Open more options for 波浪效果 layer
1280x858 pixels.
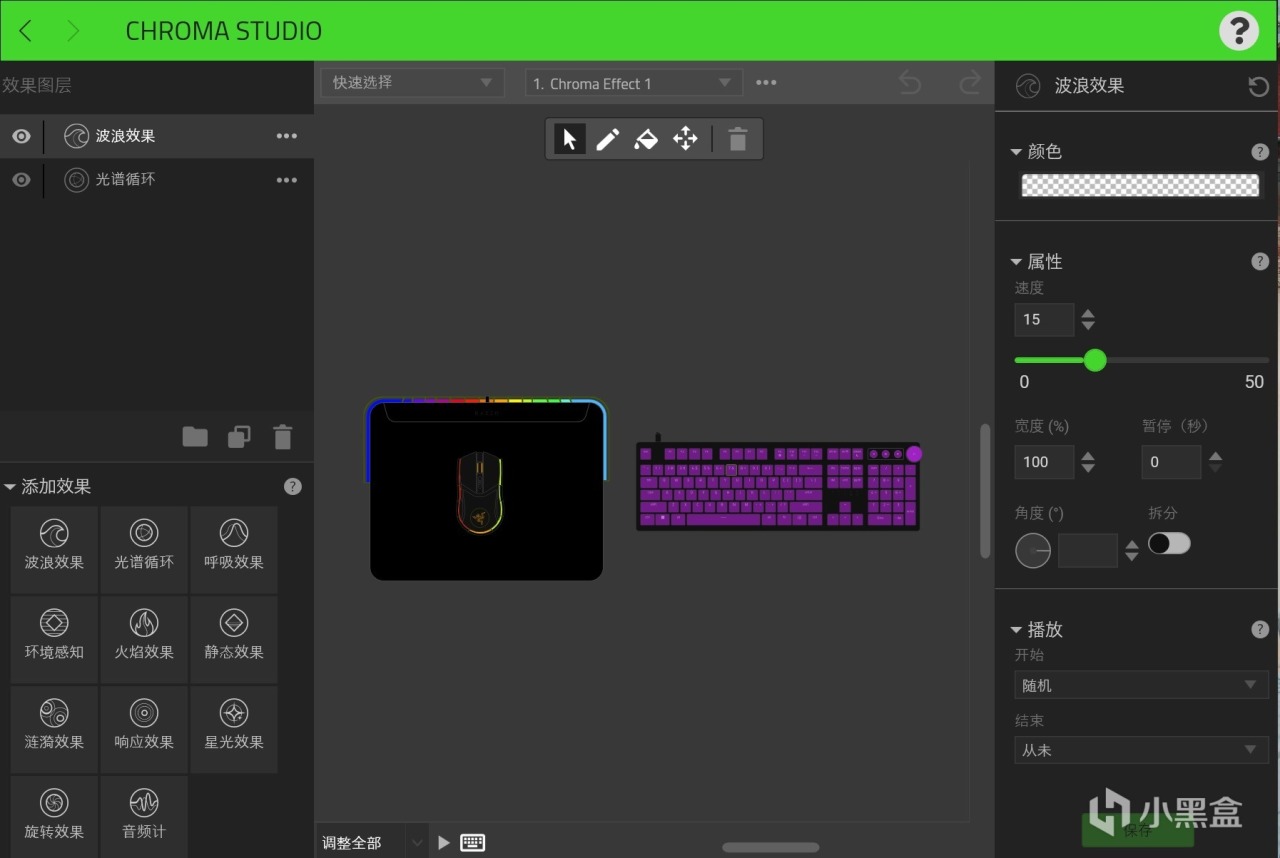click(287, 136)
